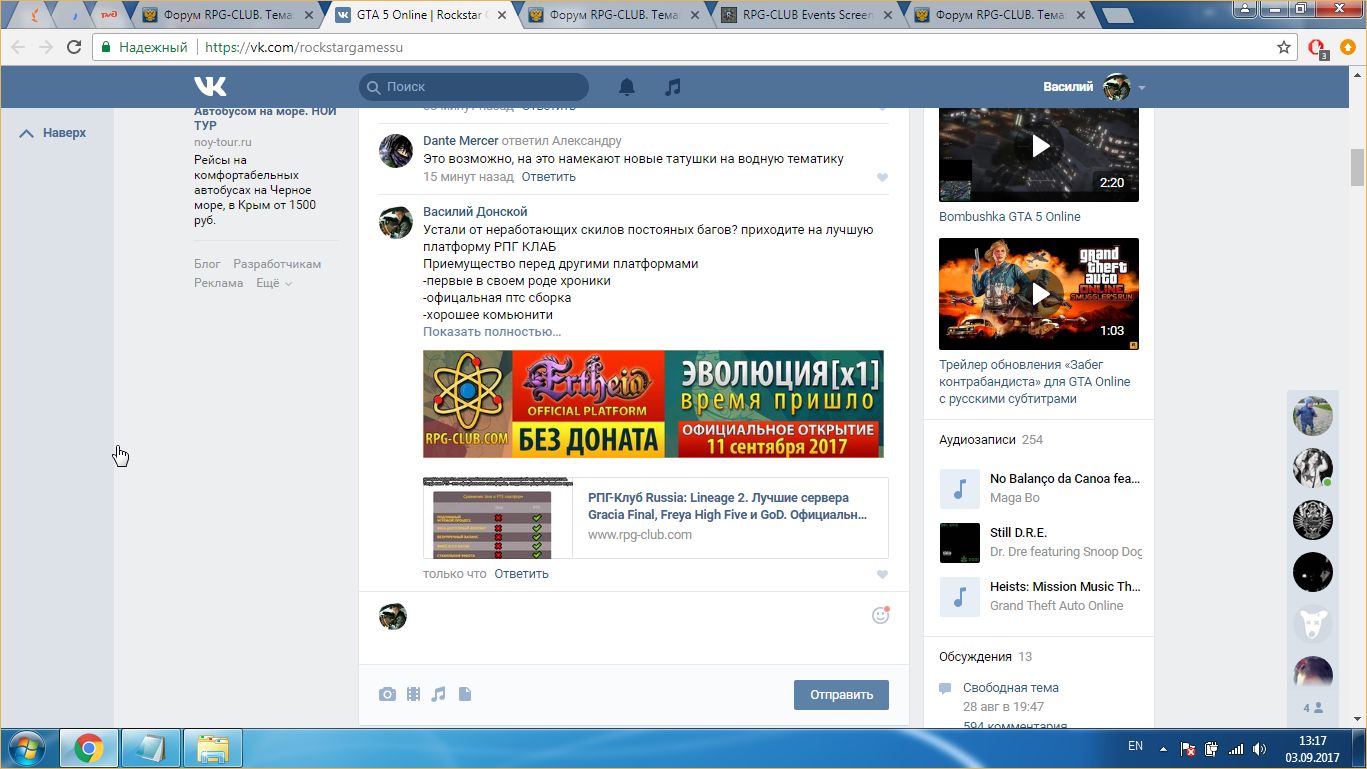This screenshot has width=1367, height=769.
Task: Click the Василий profile avatar in header
Action: [x=1116, y=87]
